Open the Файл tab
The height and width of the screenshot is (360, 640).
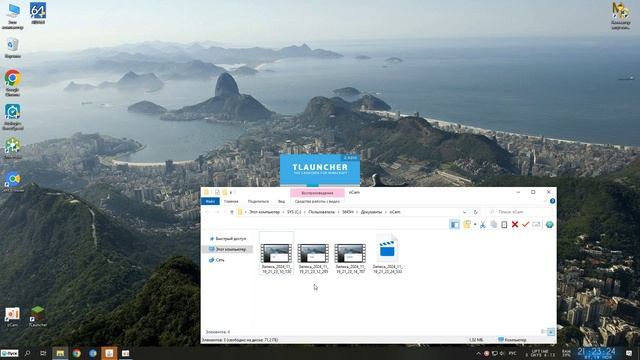210,201
